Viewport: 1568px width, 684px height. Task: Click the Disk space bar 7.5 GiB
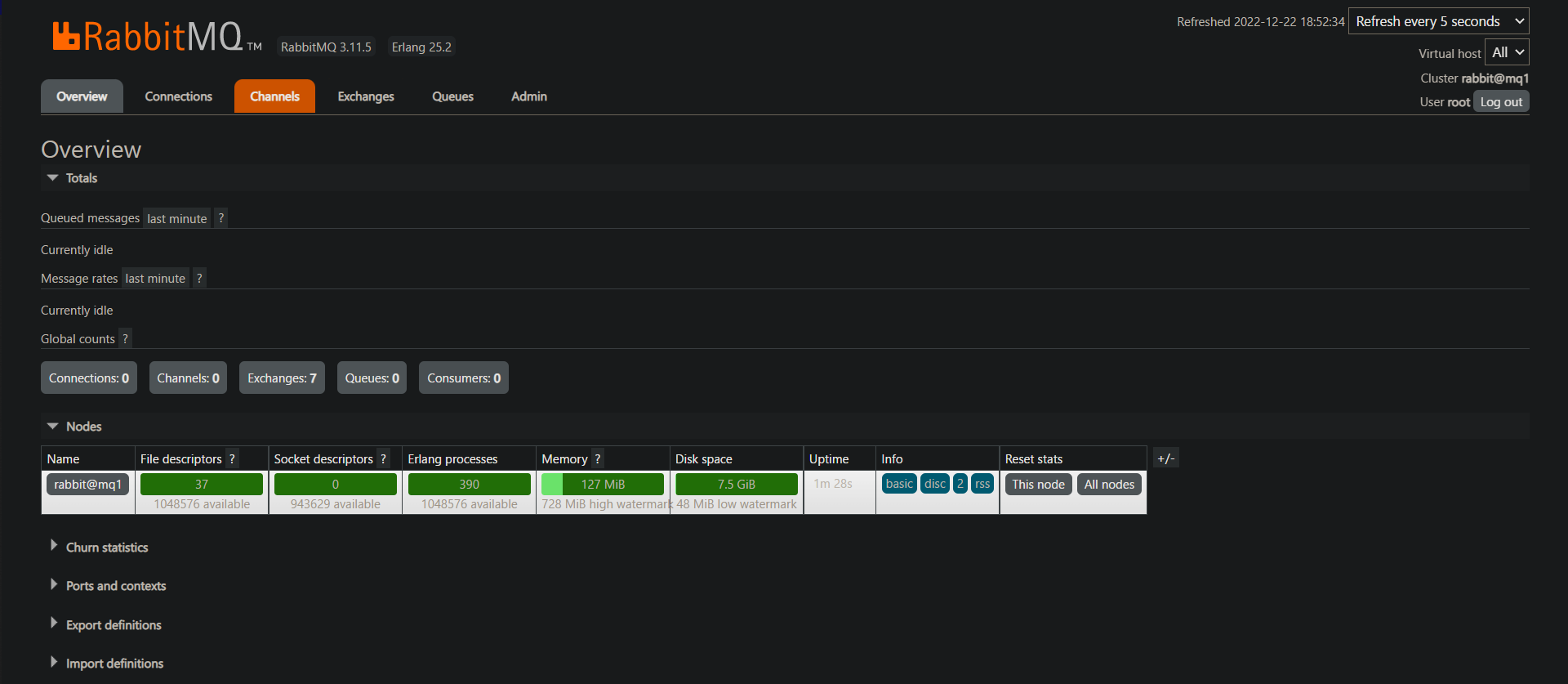coord(737,484)
